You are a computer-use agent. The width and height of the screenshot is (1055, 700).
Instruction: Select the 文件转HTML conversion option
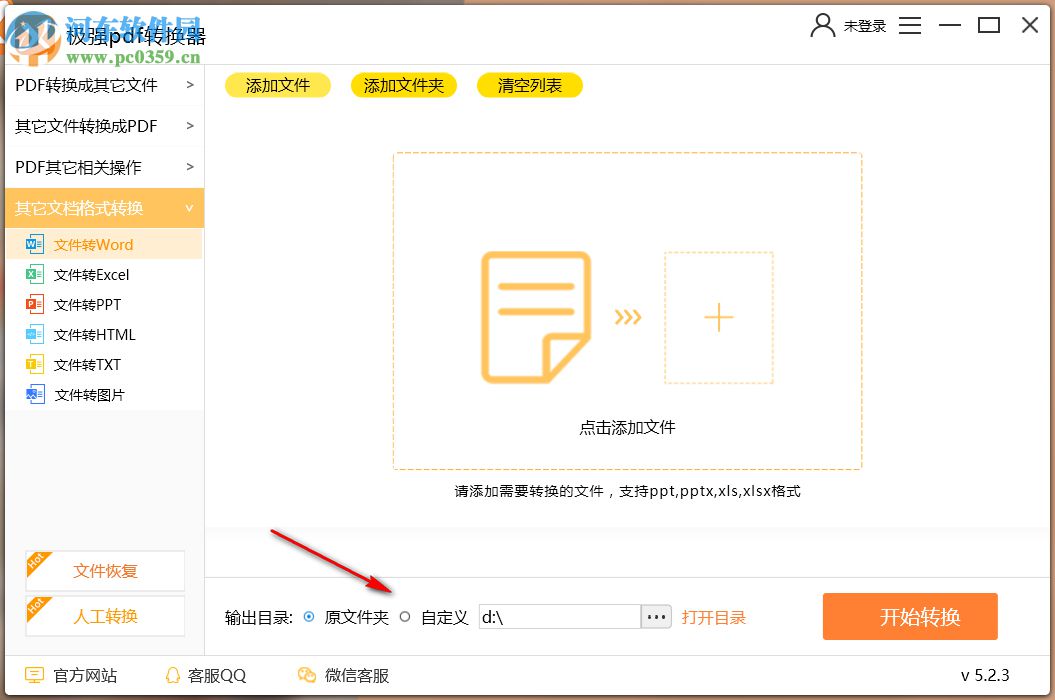(x=96, y=334)
